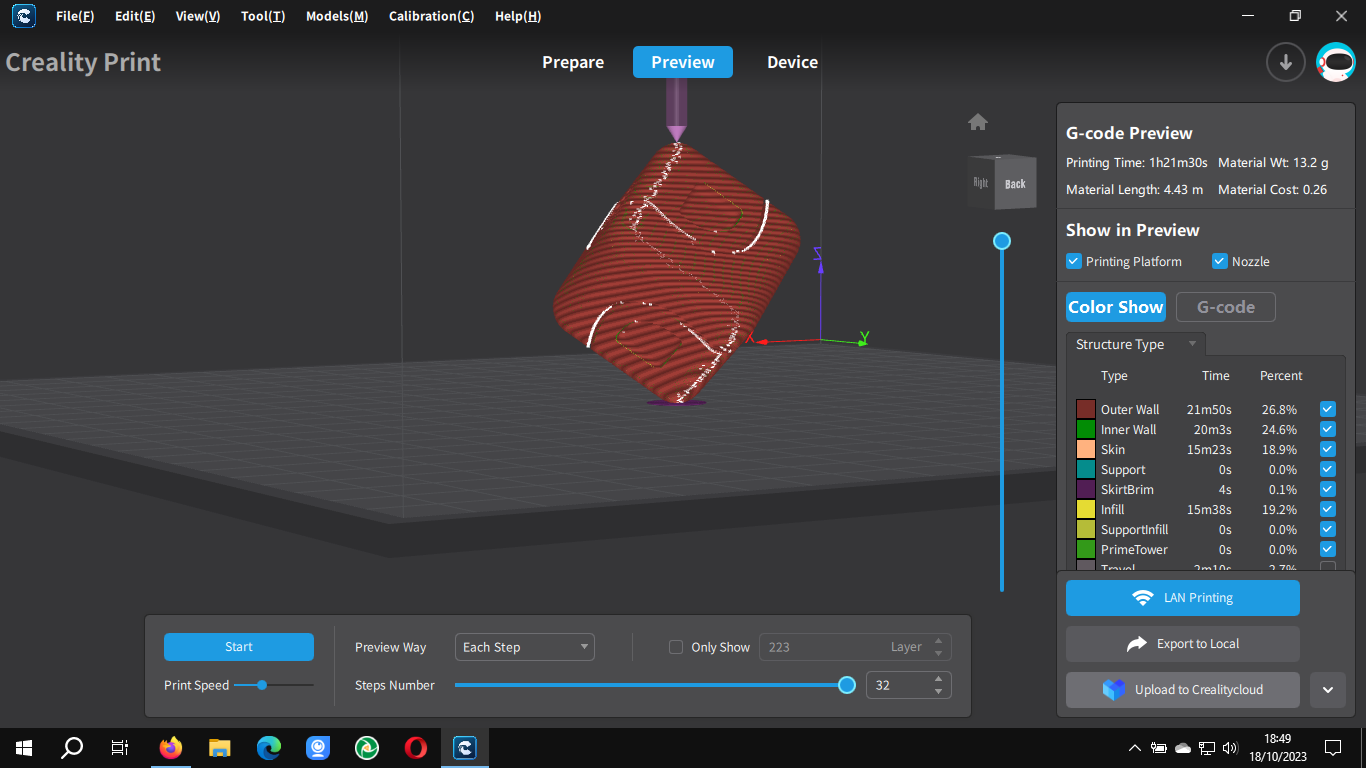Open the Opera browser from the taskbar
1366x768 pixels.
point(416,747)
